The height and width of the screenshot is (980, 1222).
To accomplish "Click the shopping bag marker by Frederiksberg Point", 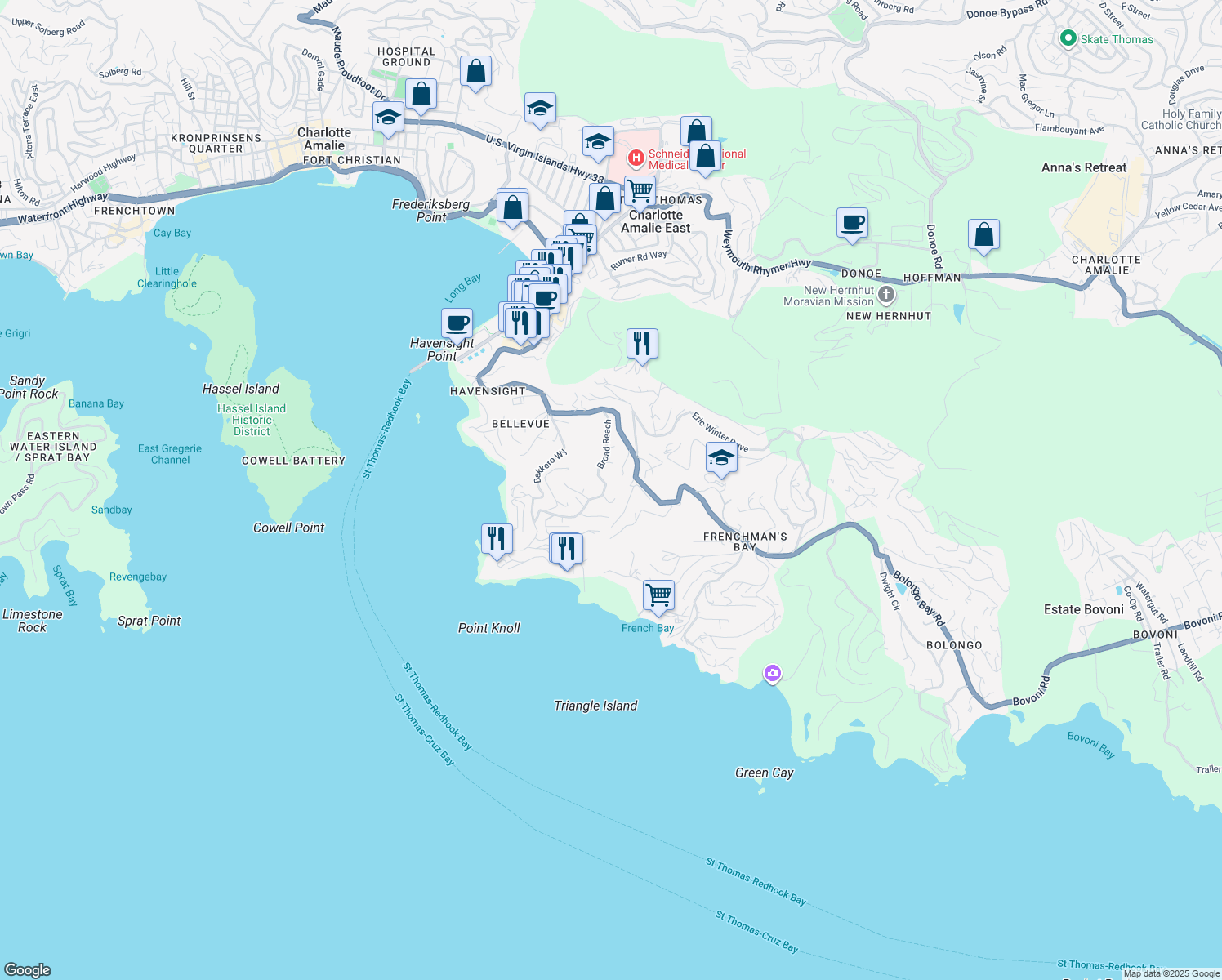I will 512,207.
